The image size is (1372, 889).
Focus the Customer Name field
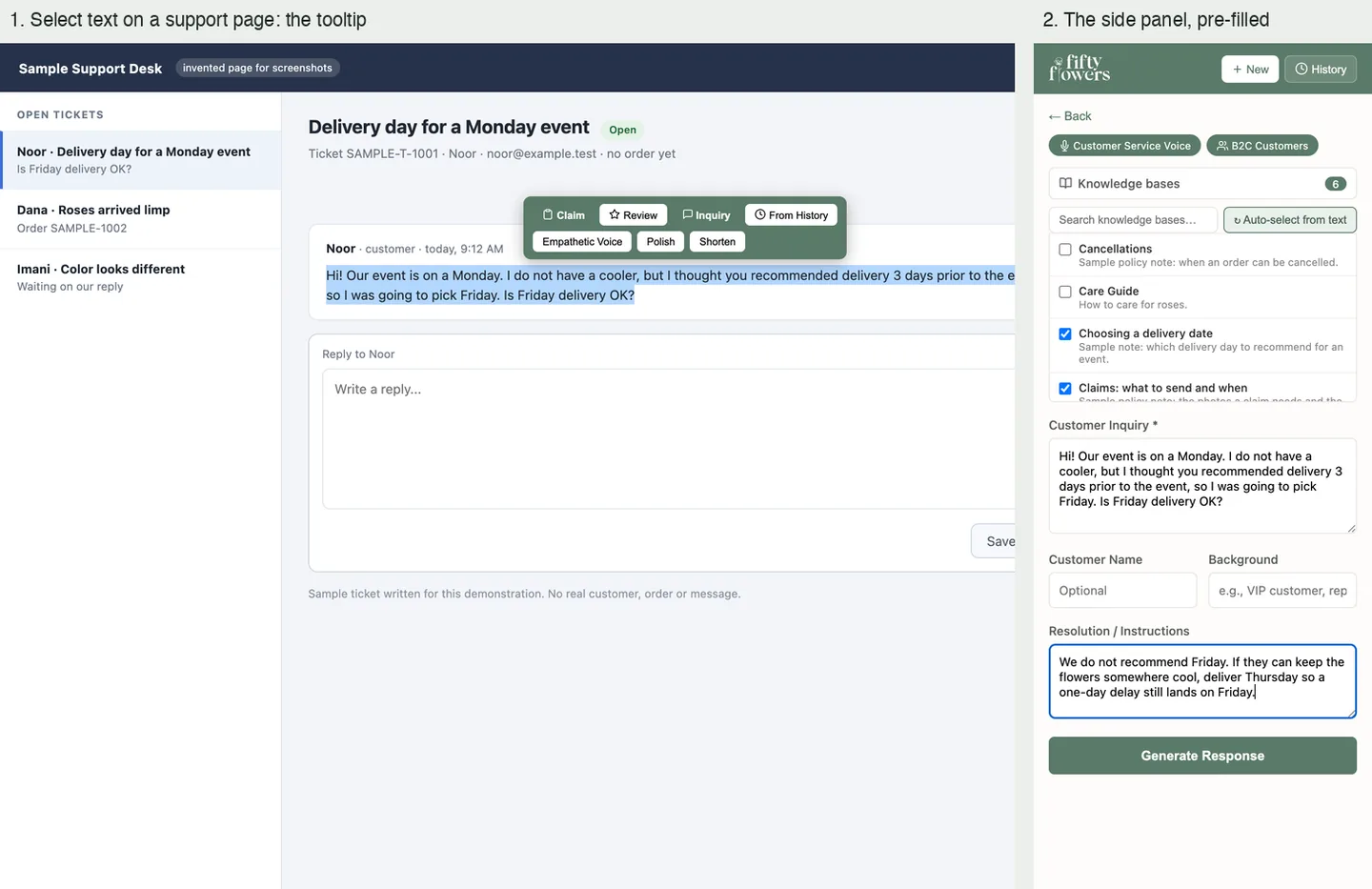tap(1122, 591)
